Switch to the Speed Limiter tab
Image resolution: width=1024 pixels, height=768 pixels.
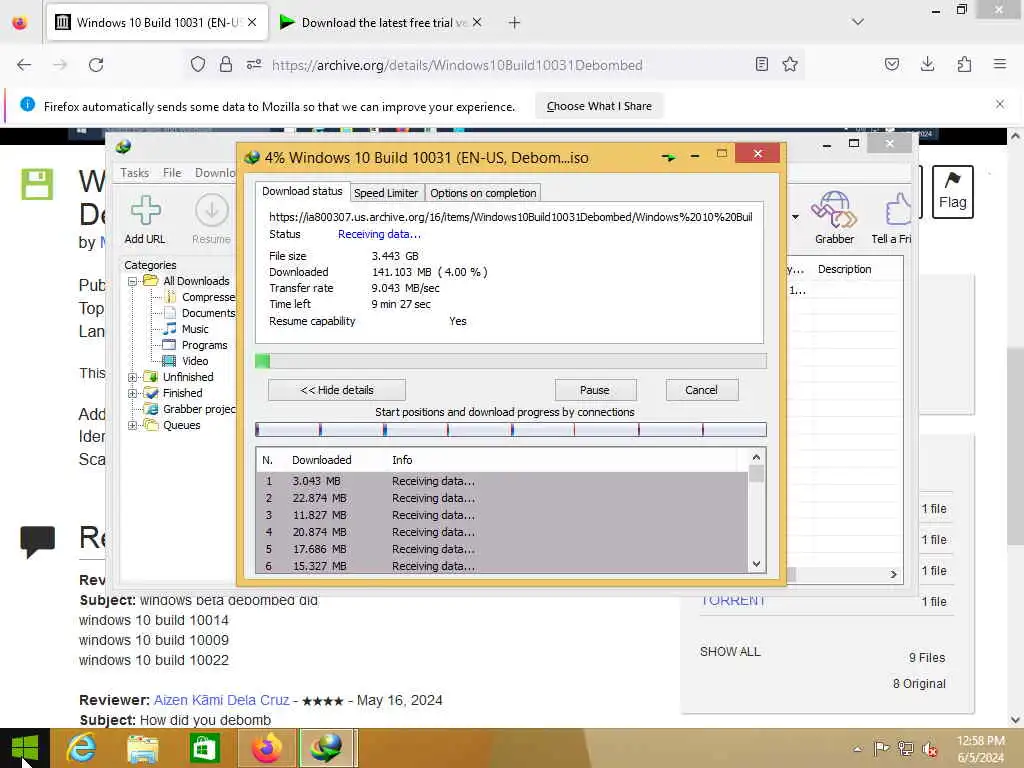[x=385, y=193]
